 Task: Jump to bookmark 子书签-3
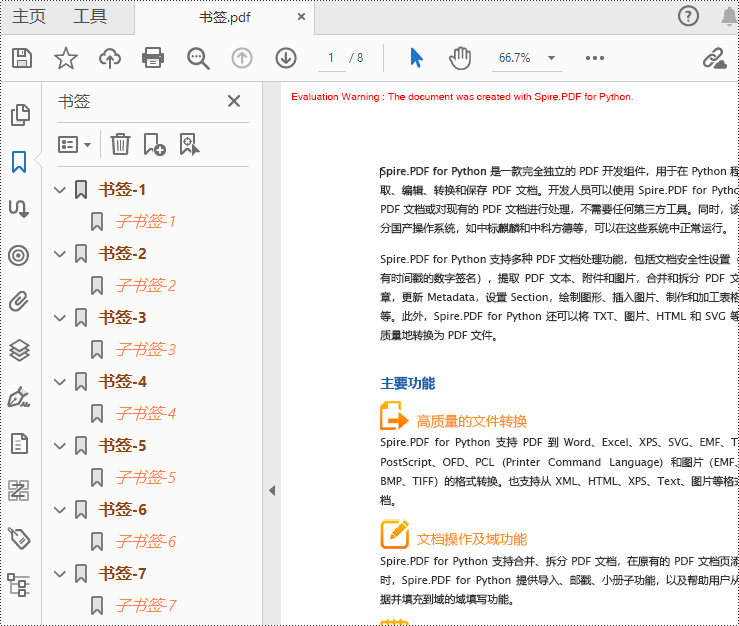146,349
